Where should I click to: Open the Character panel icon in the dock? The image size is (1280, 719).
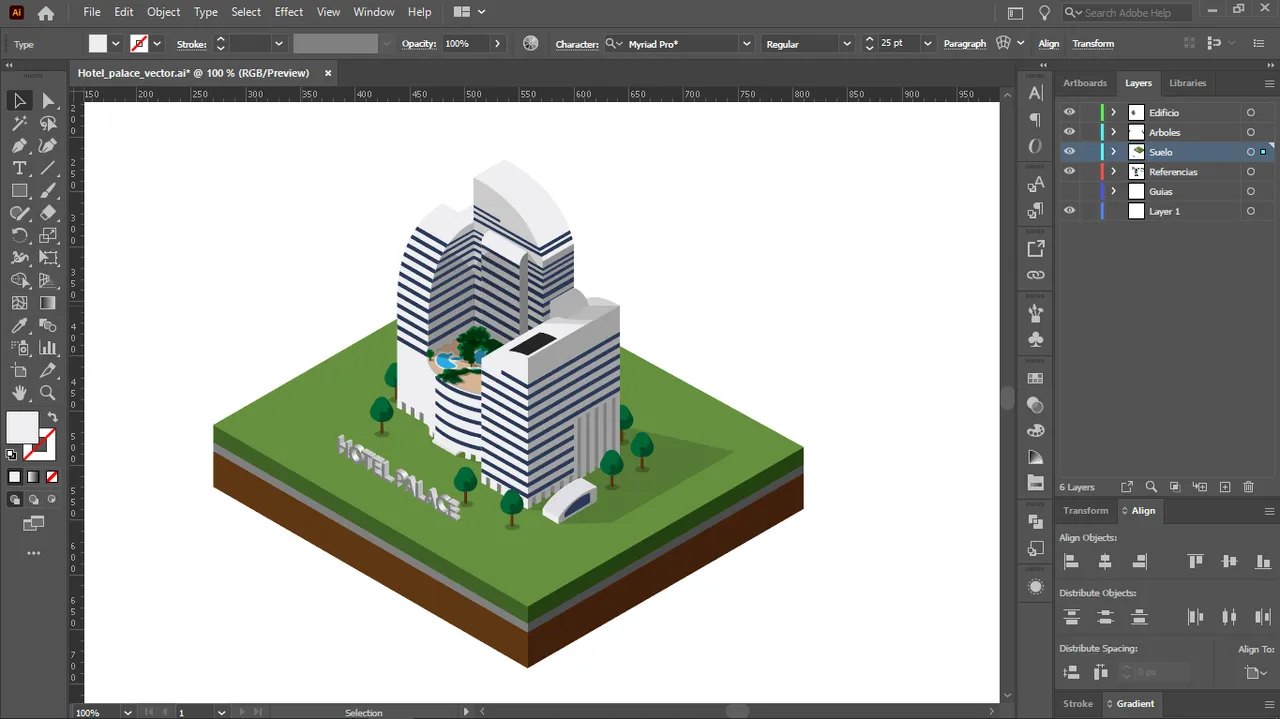(x=1036, y=93)
